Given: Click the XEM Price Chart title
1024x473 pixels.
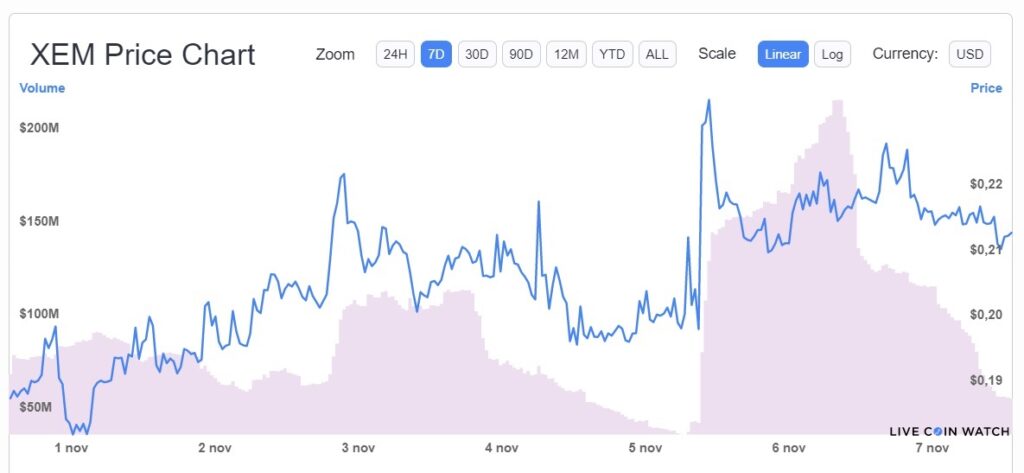Looking at the screenshot, I should [x=143, y=54].
